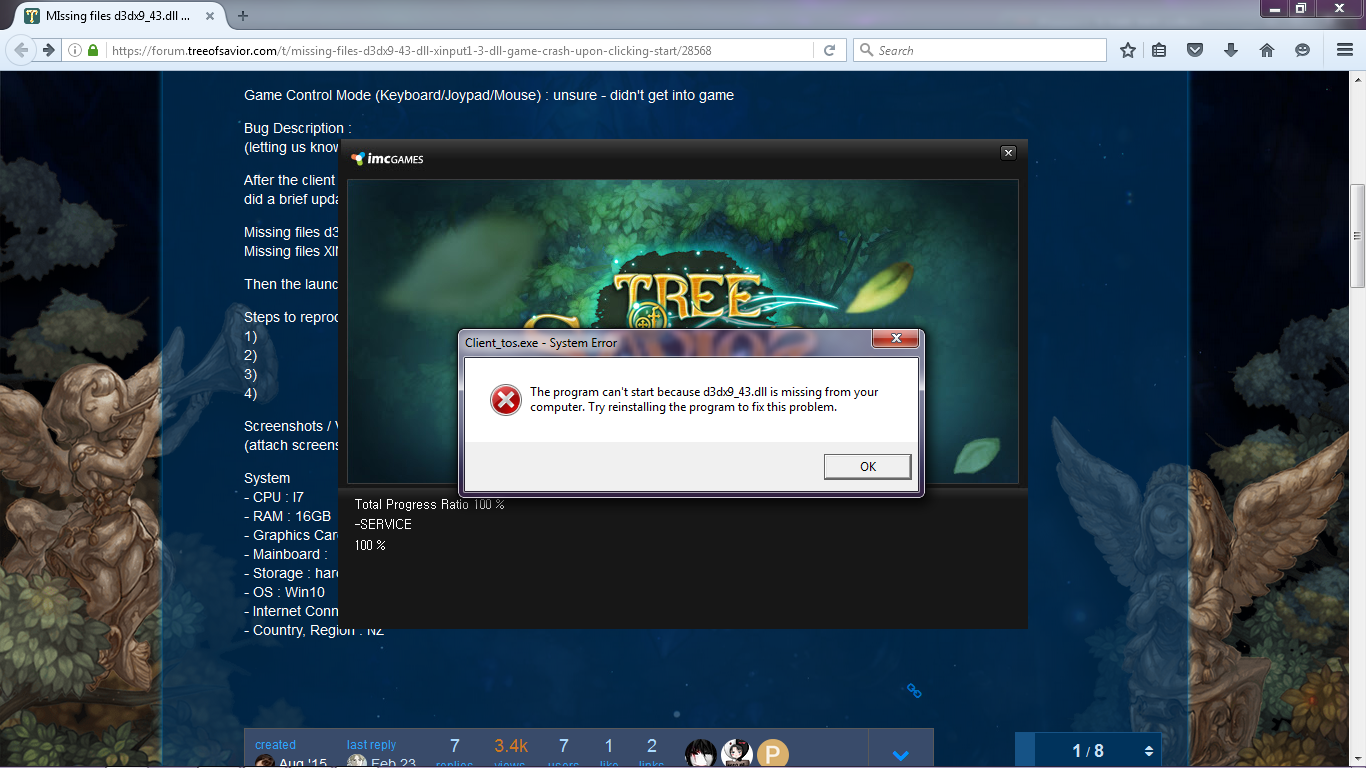Click the 'Total Progress Ratio 100 %' text
This screenshot has height=768, width=1366.
tap(429, 504)
